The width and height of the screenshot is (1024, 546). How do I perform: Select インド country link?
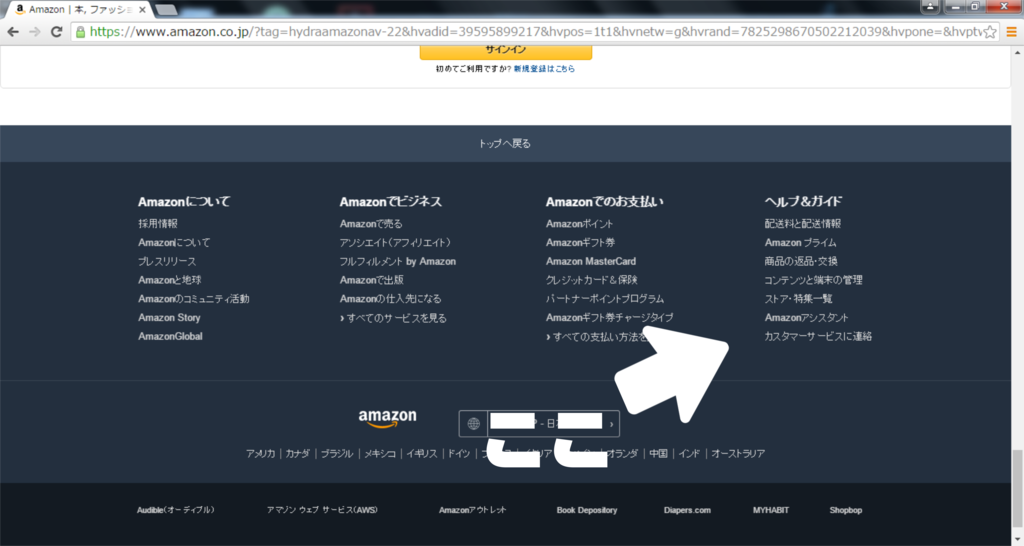pyautogui.click(x=689, y=453)
